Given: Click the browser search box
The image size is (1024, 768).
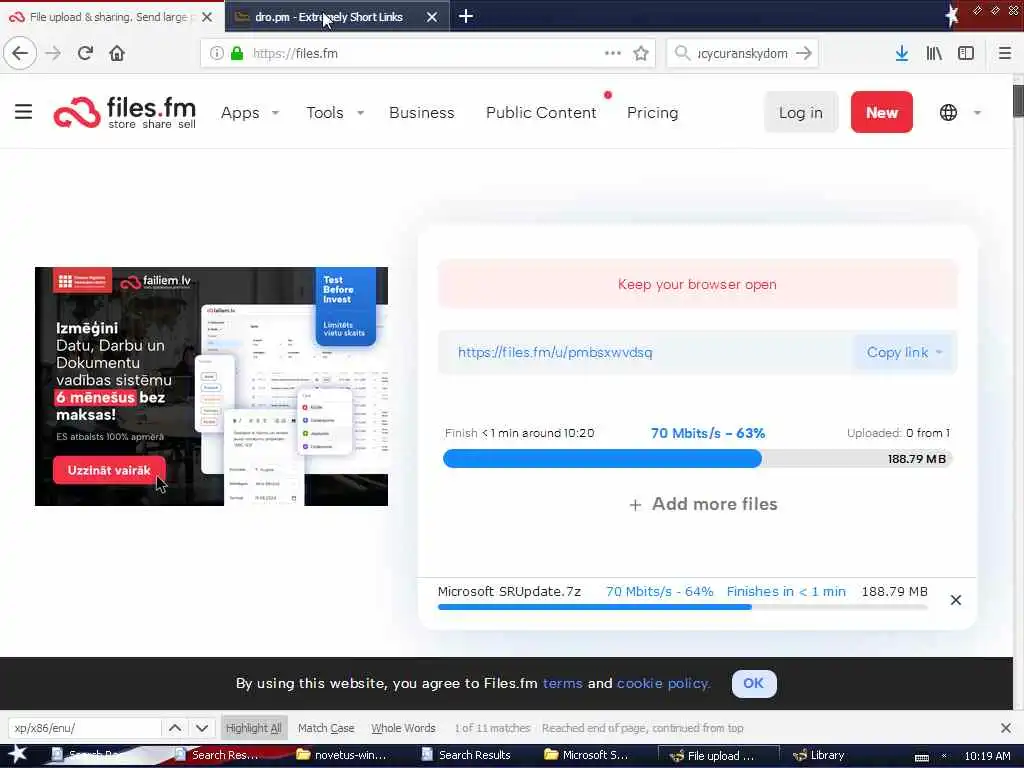Looking at the screenshot, I should 743,53.
